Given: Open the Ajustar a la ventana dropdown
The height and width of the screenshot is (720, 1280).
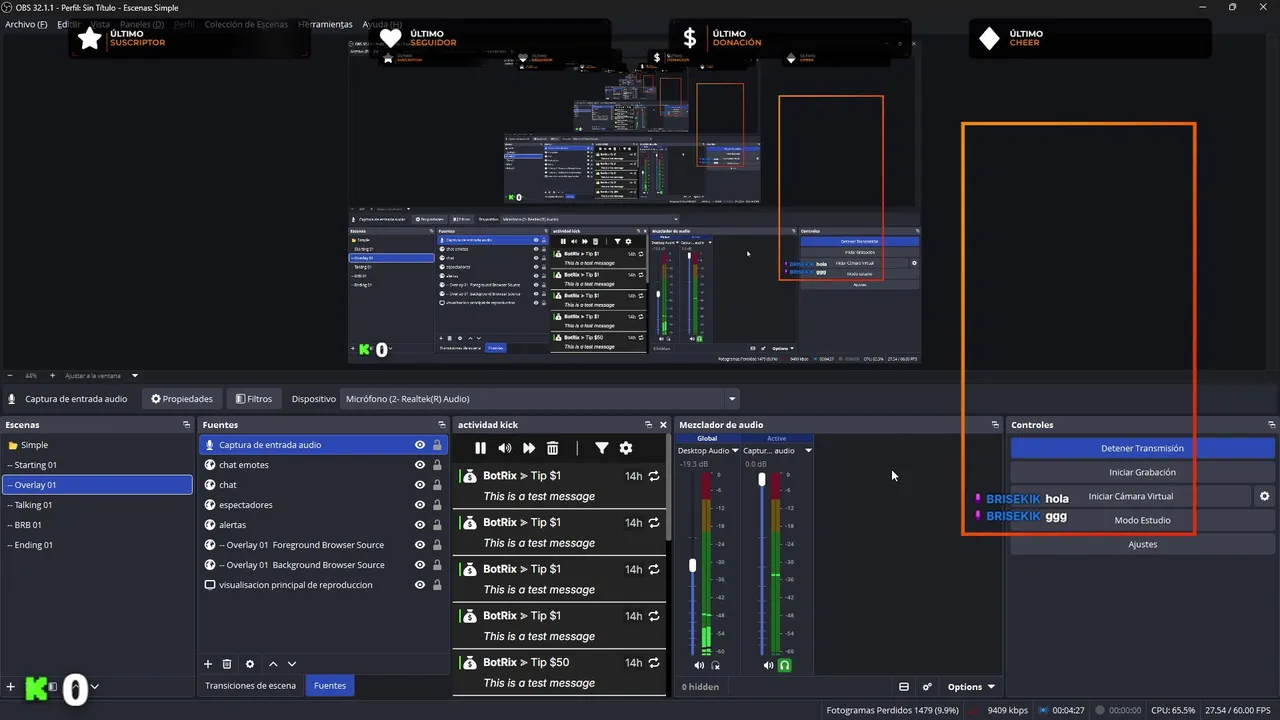Looking at the screenshot, I should pos(134,376).
